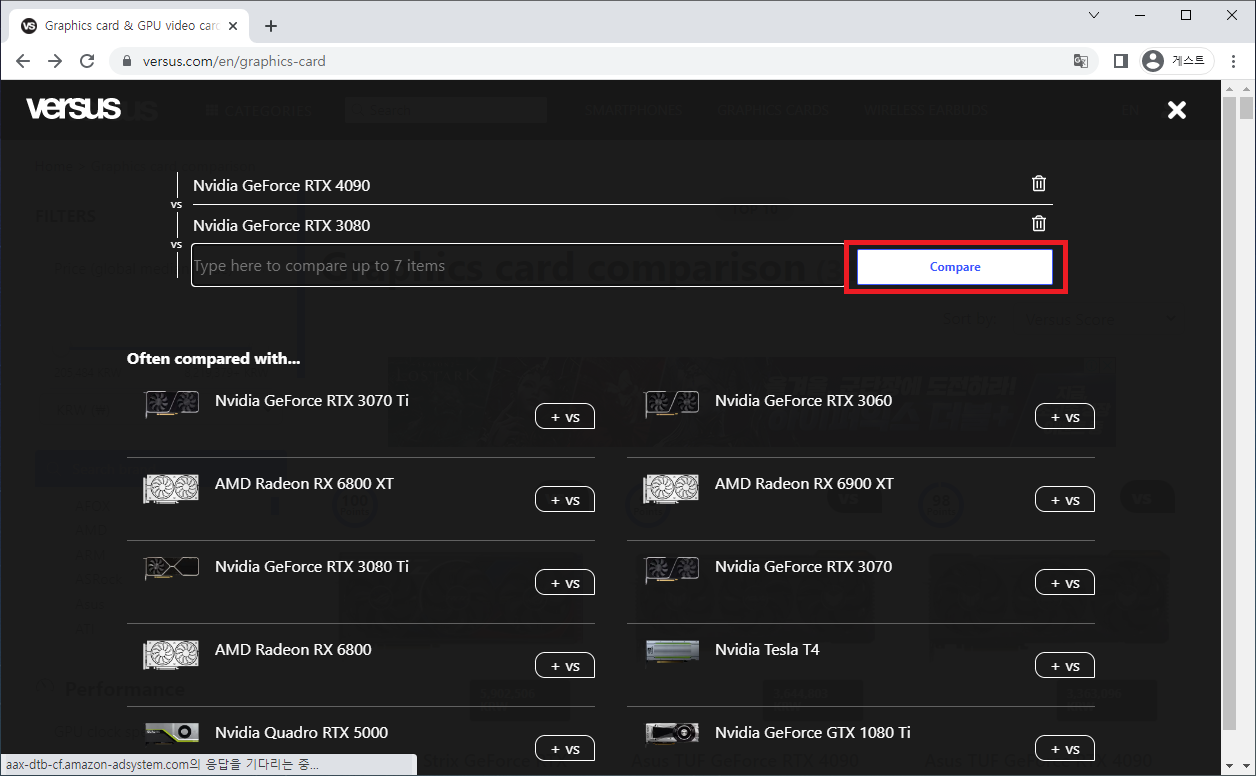
Task: Select the Graphics card & GPU tab
Action: click(x=131, y=26)
